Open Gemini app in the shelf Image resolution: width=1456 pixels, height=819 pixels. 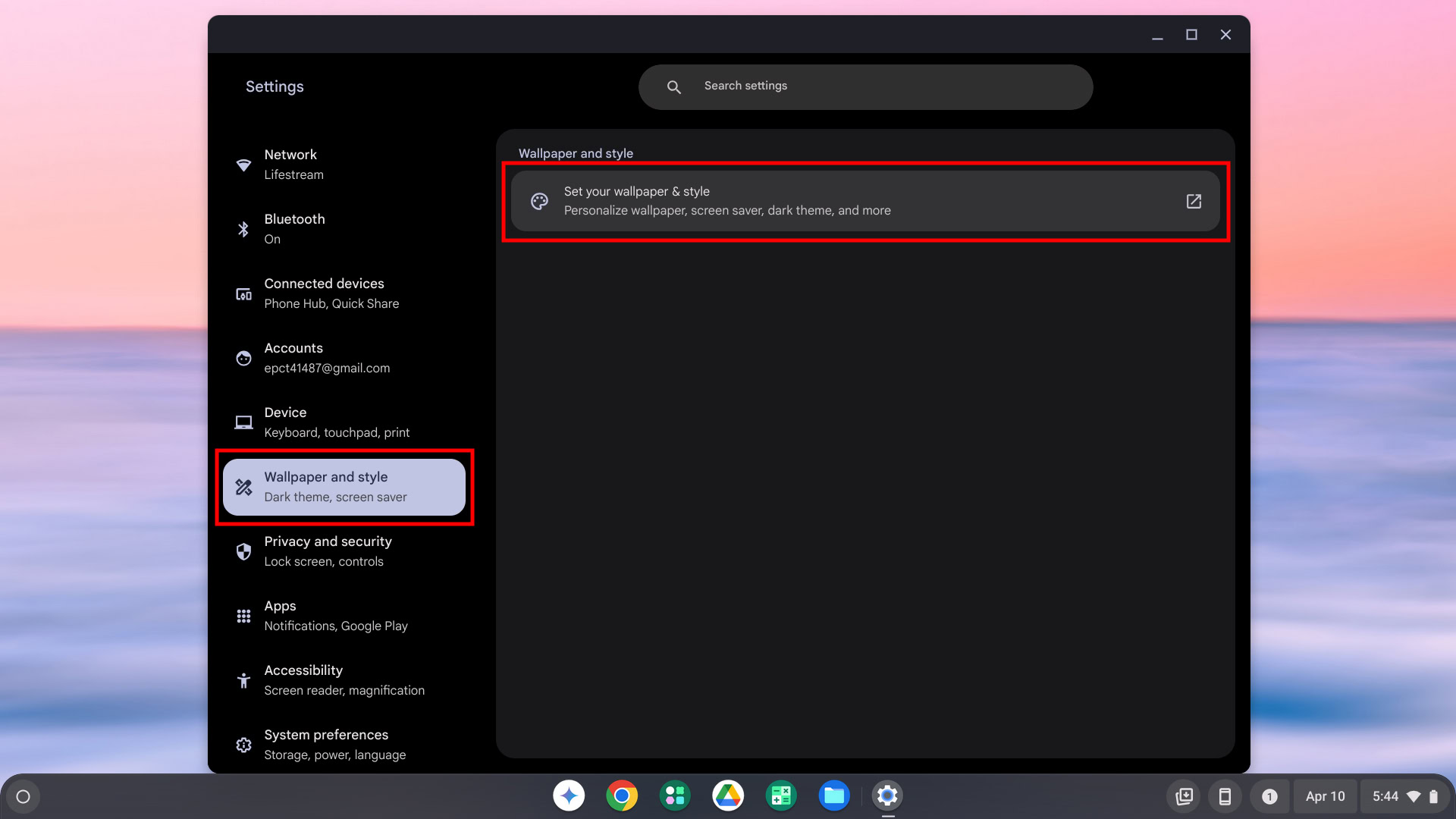click(569, 795)
